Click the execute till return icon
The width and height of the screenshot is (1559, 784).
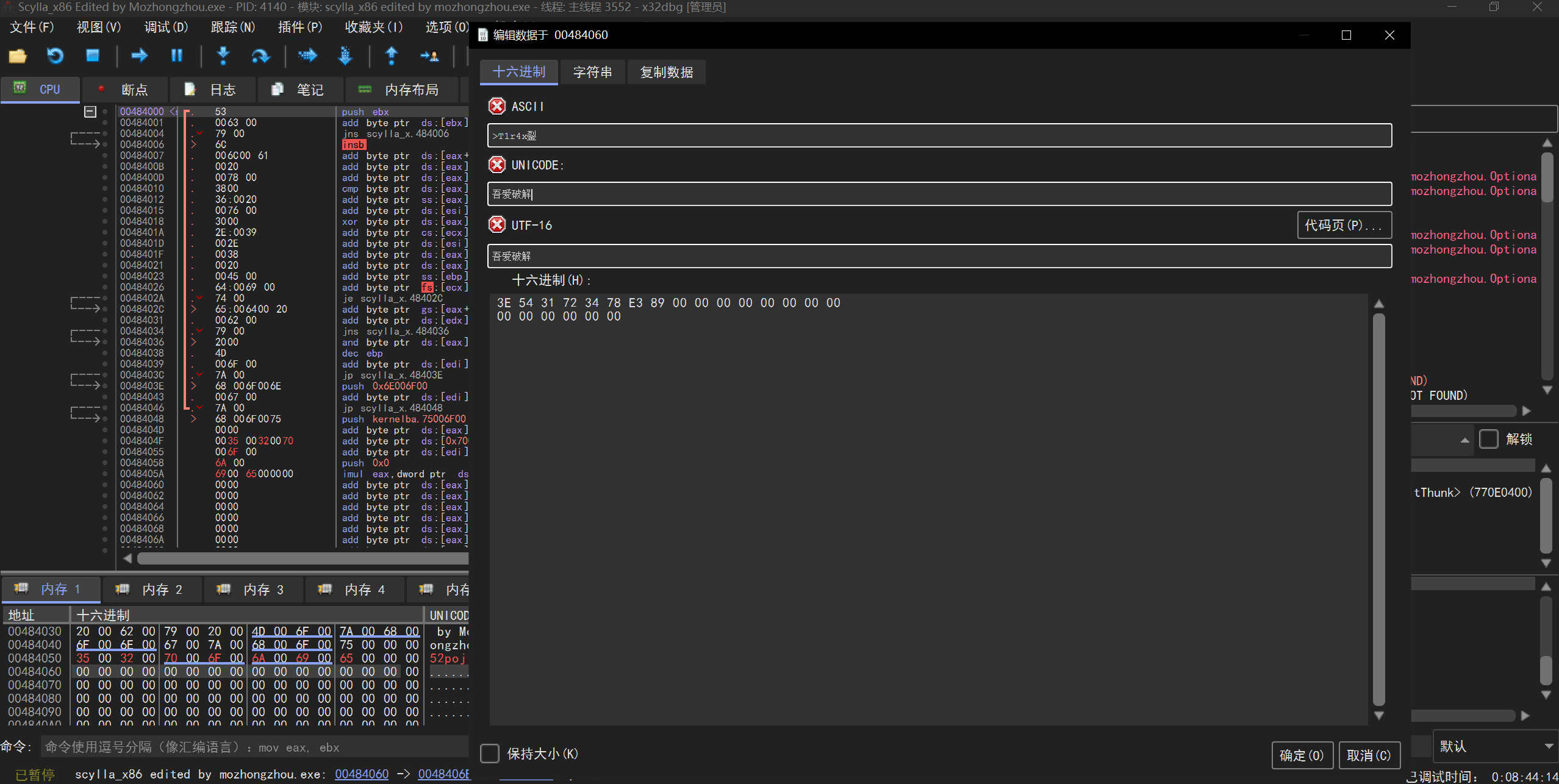pyautogui.click(x=392, y=56)
